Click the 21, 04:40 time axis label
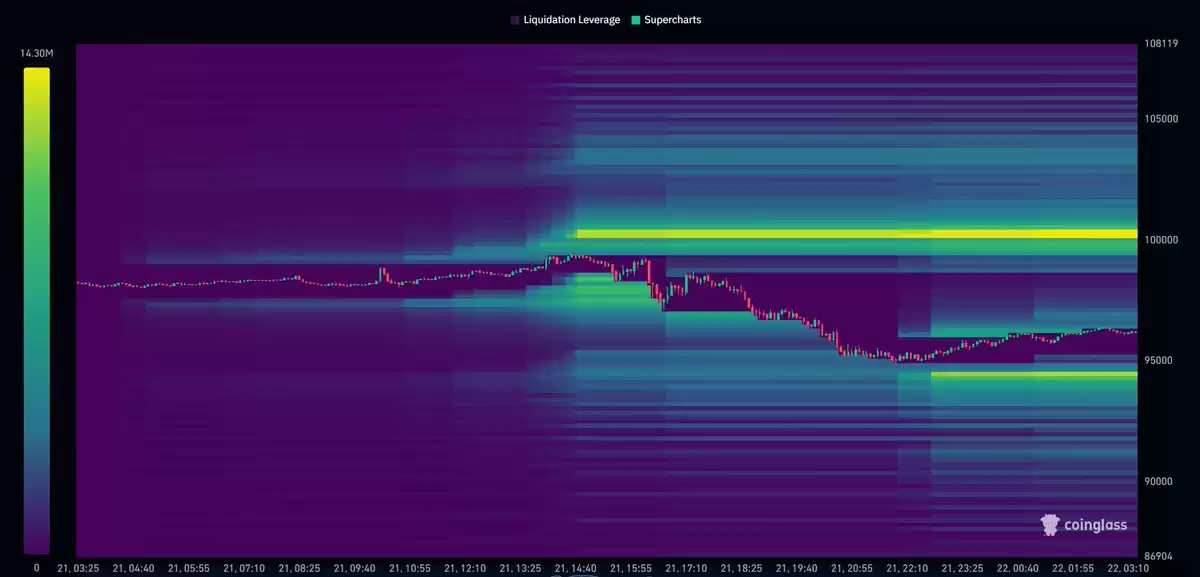Screen dimensions: 1200x577 [134, 568]
